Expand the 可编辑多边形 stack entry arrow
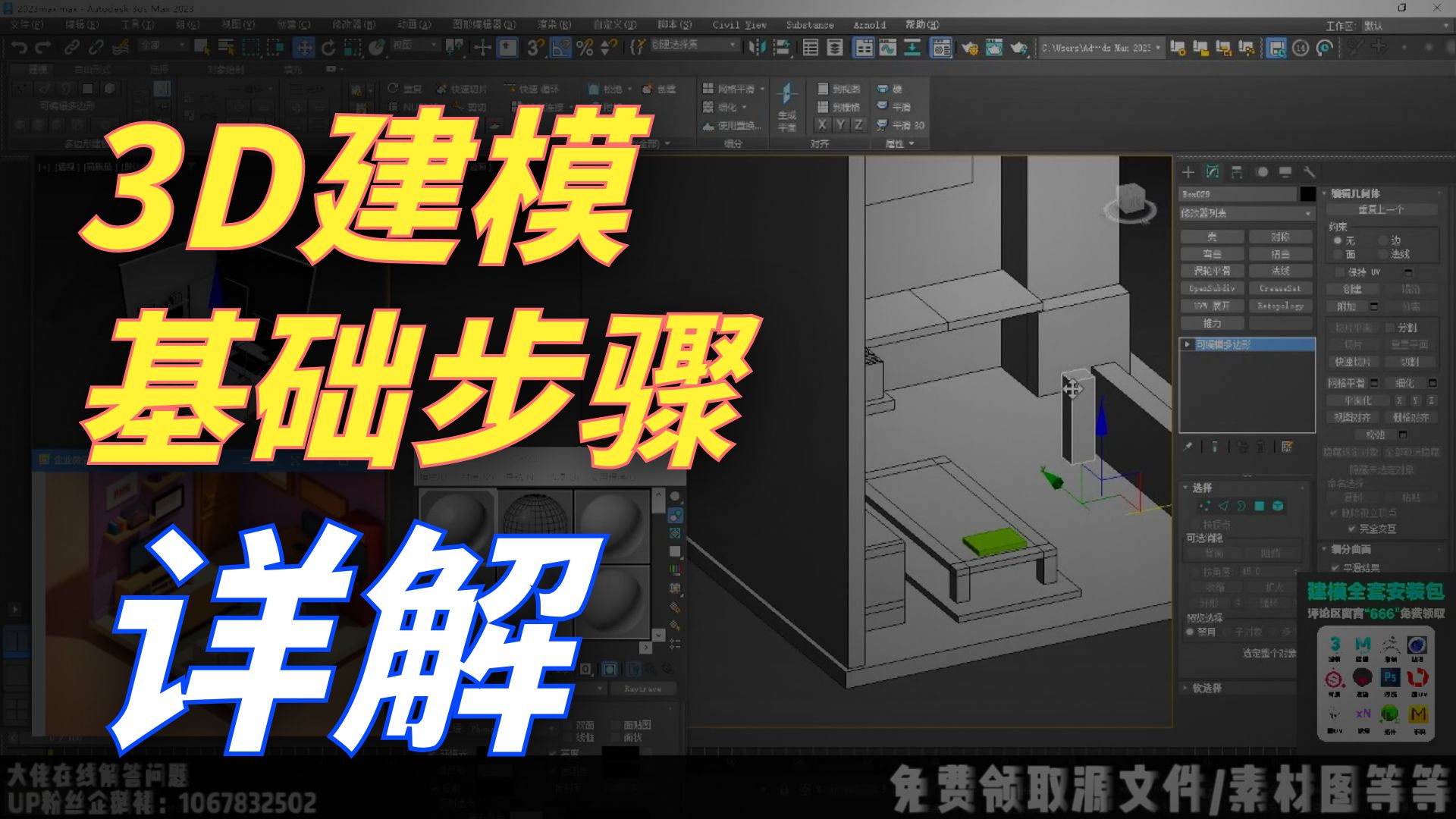 coord(1188,344)
